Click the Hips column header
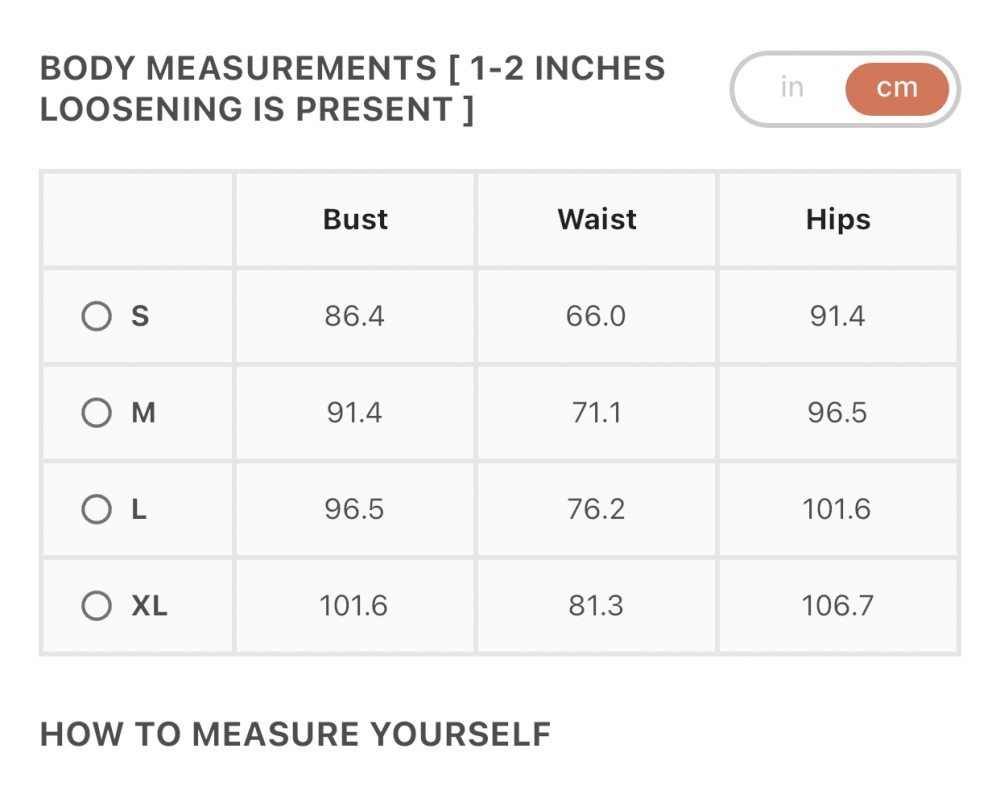This screenshot has height=798, width=1000. 838,219
